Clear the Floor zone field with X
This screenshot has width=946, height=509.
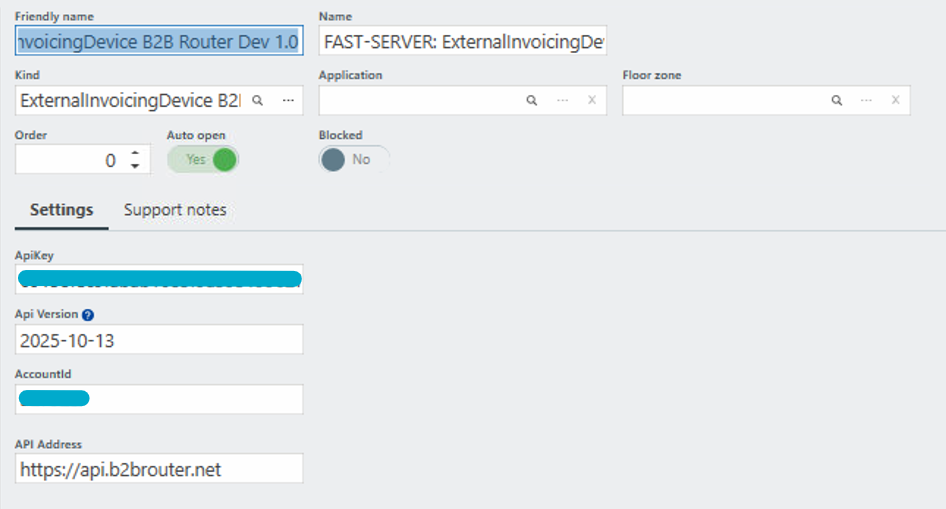(x=895, y=101)
